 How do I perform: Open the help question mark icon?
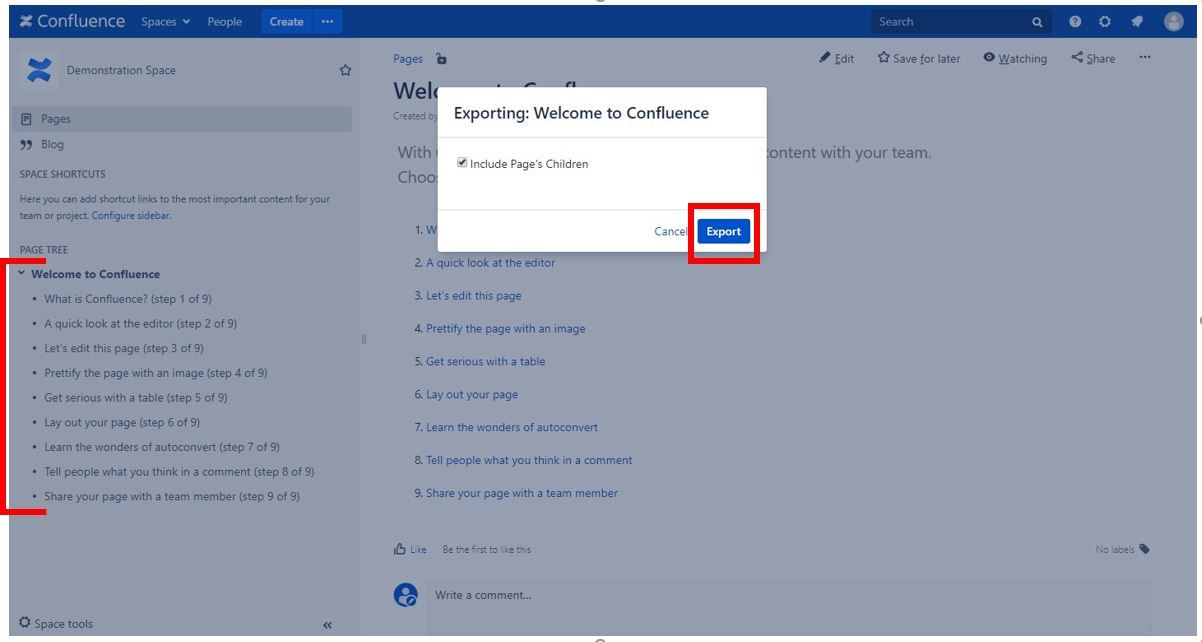pos(1075,21)
